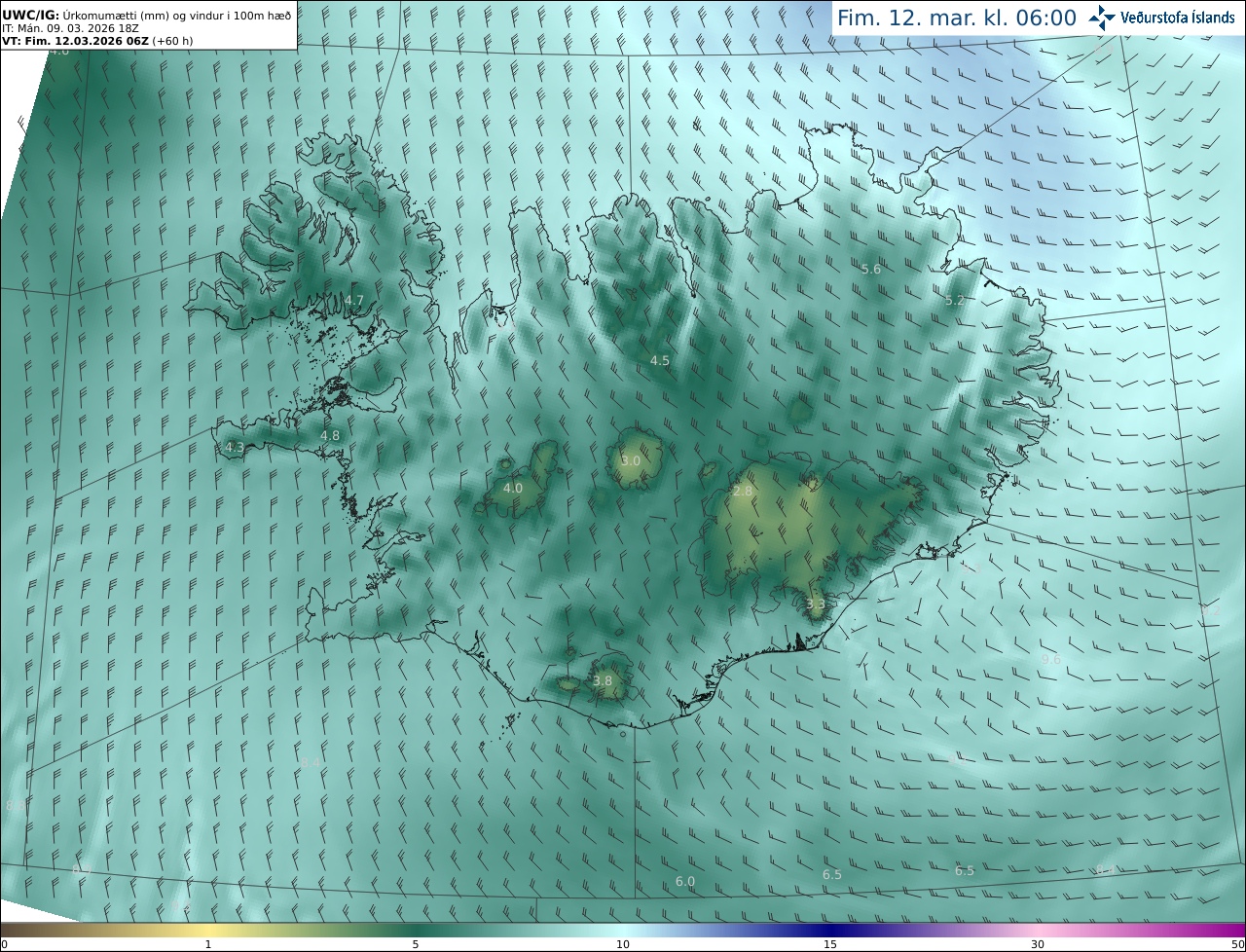Click the 4.8 value label on Snæfellsnes
This screenshot has width=1246, height=952.
click(330, 435)
